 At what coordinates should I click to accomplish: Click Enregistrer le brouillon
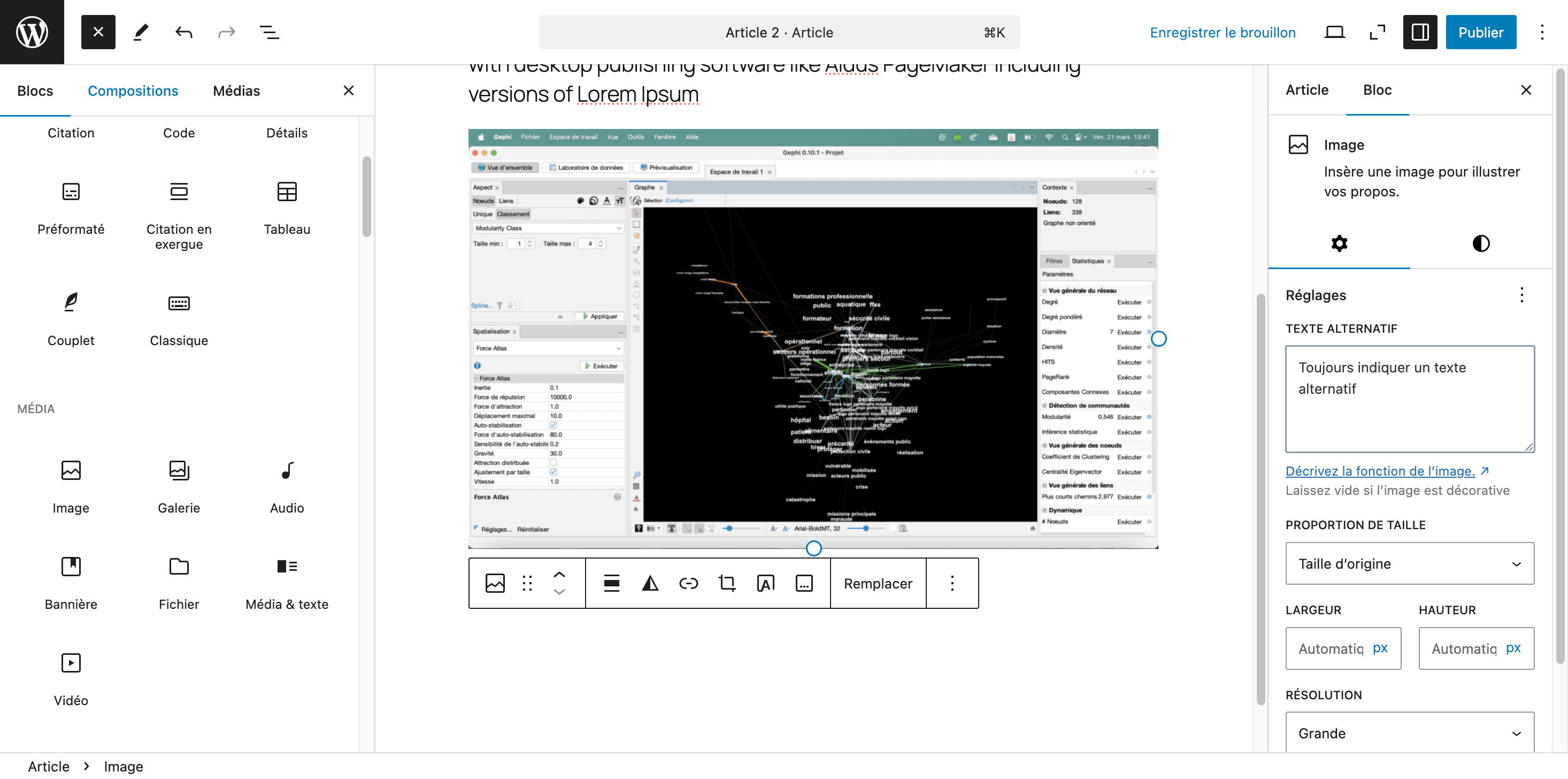click(1223, 32)
